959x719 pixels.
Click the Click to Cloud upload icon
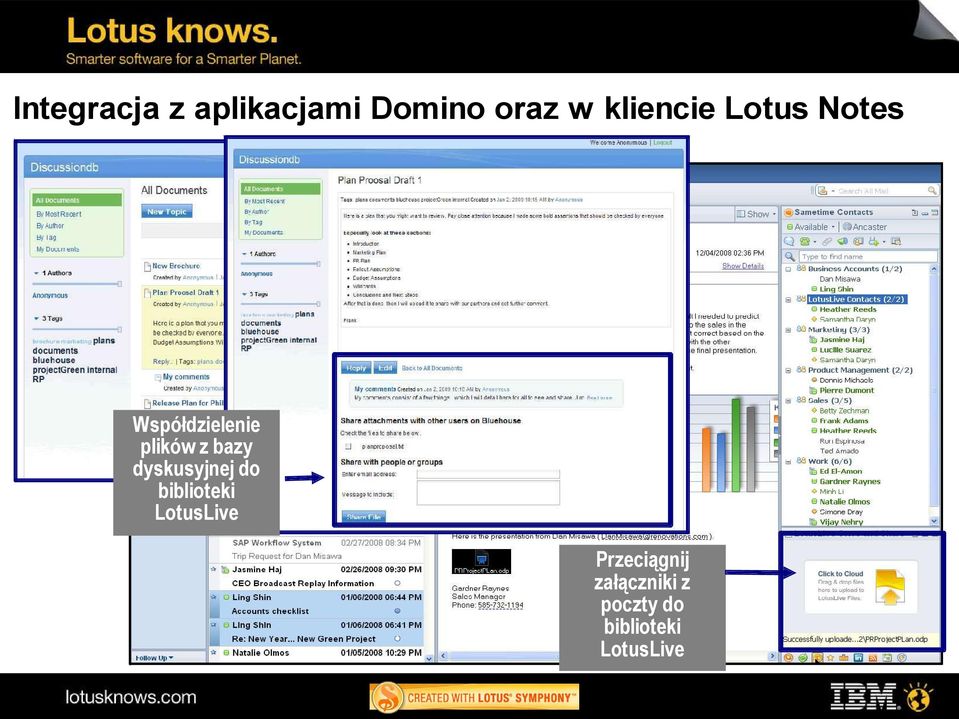tap(890, 587)
